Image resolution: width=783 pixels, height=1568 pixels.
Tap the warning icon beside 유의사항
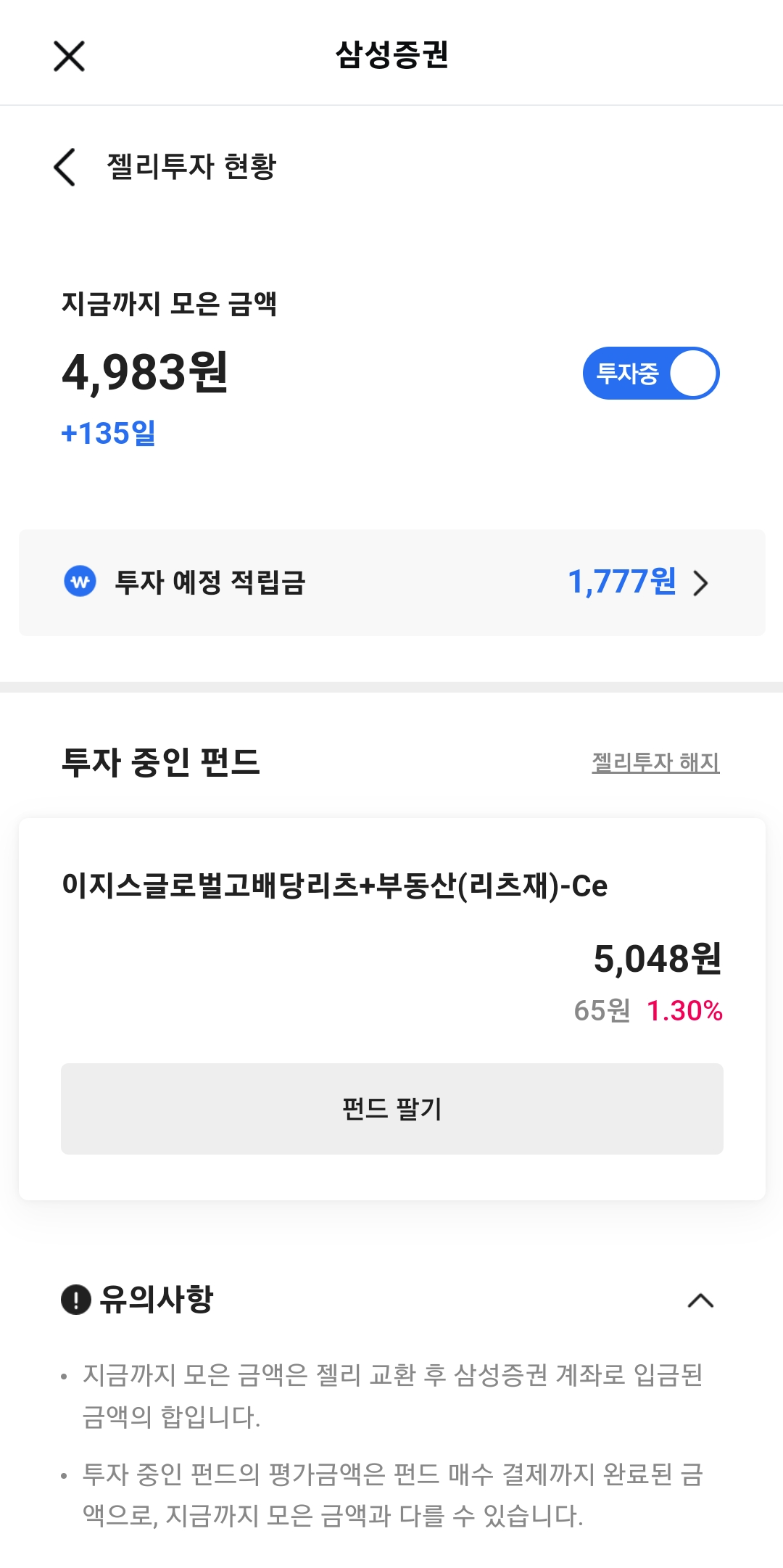[76, 1299]
